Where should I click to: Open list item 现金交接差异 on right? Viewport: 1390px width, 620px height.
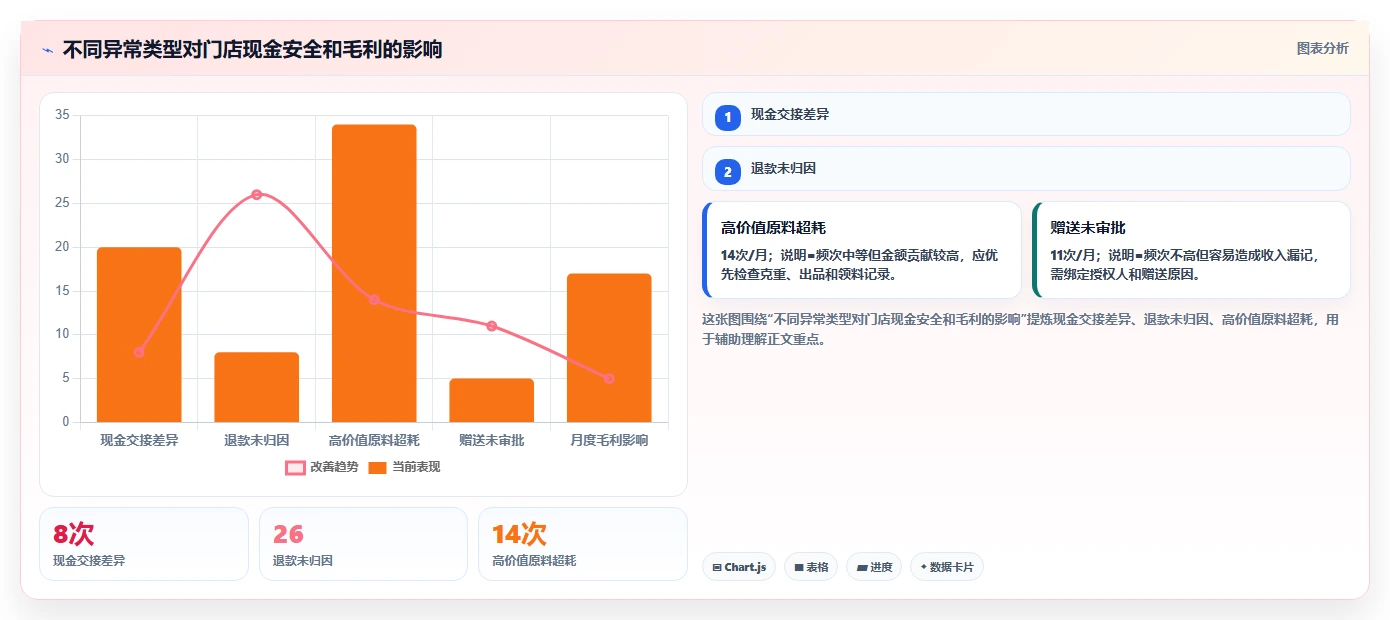[x=1026, y=114]
